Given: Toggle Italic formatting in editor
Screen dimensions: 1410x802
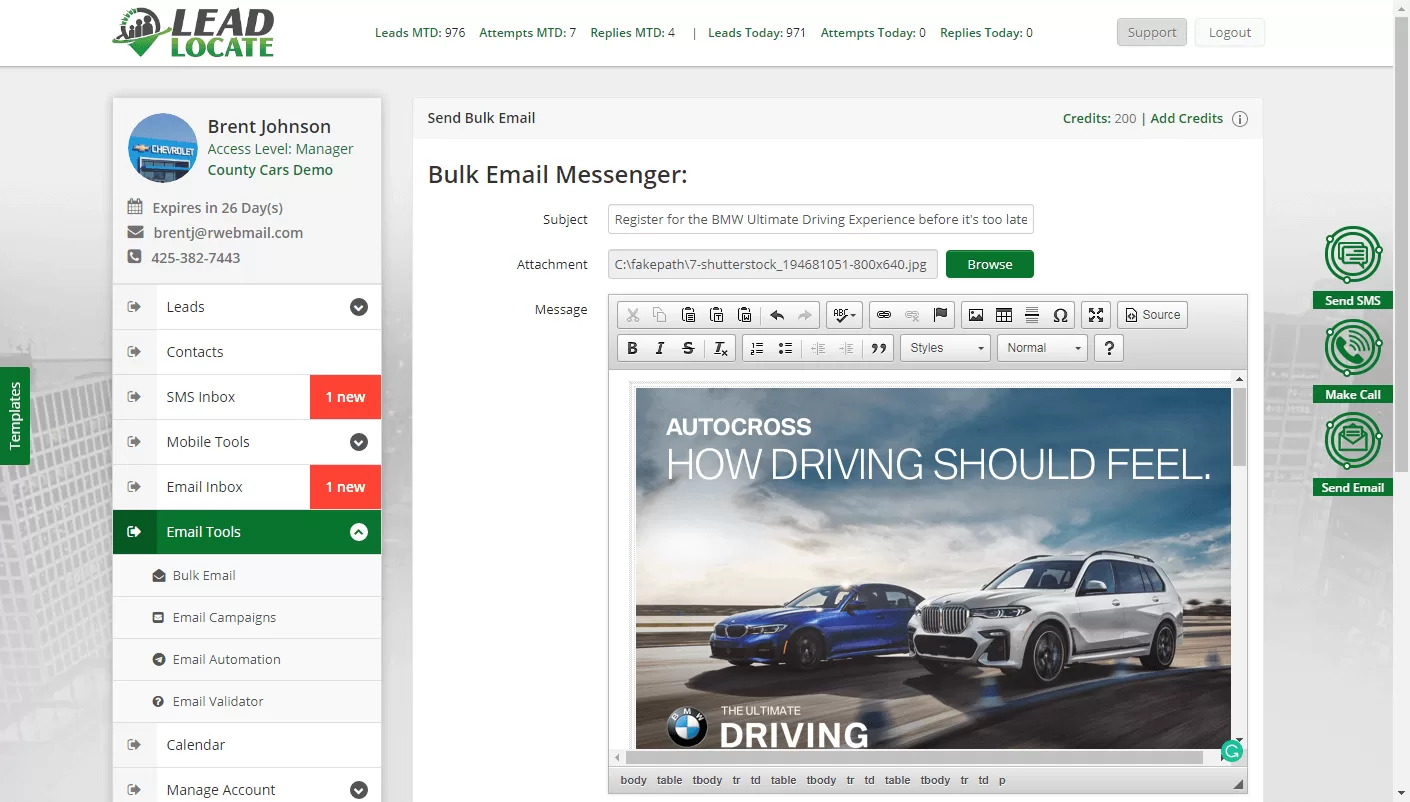Looking at the screenshot, I should click(x=660, y=348).
